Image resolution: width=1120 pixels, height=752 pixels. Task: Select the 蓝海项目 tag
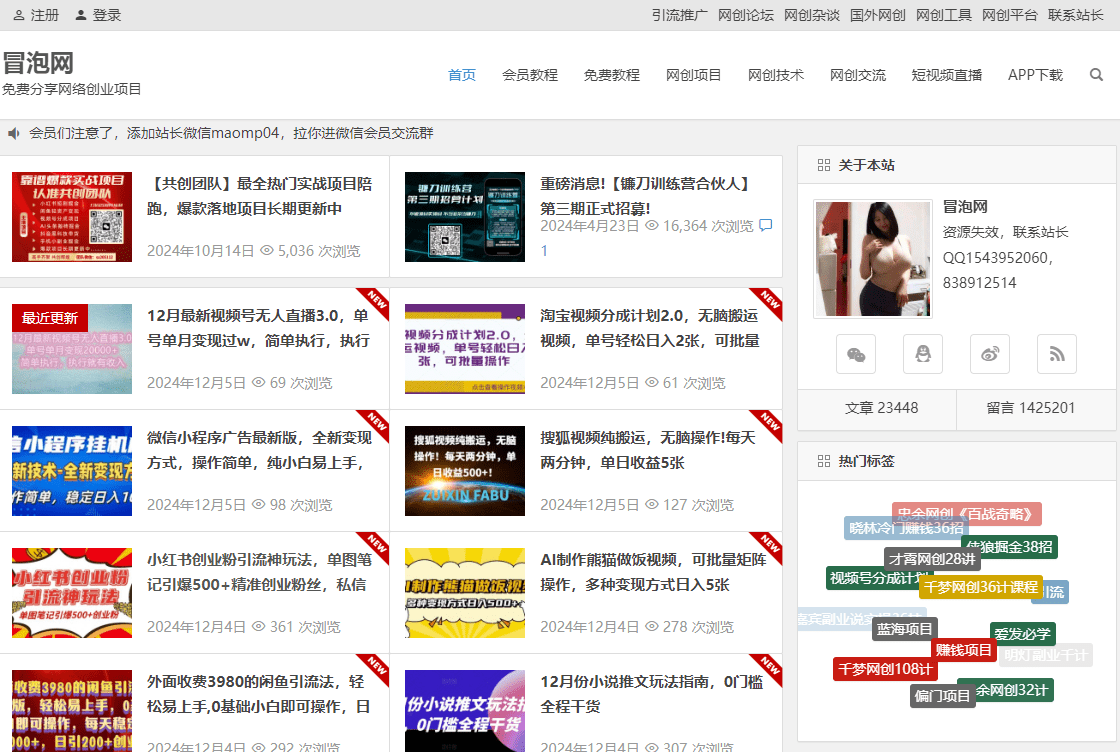coord(905,629)
